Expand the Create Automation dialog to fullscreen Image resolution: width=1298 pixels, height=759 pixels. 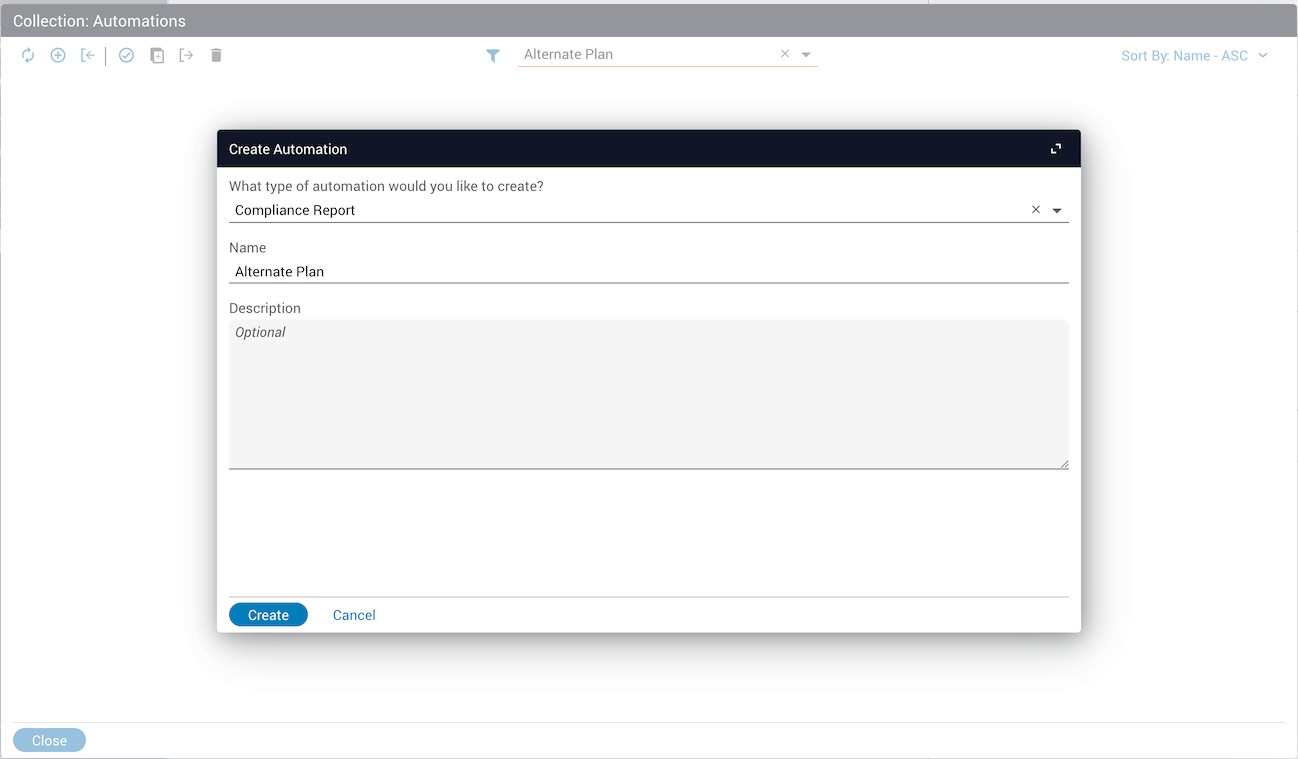(x=1056, y=149)
